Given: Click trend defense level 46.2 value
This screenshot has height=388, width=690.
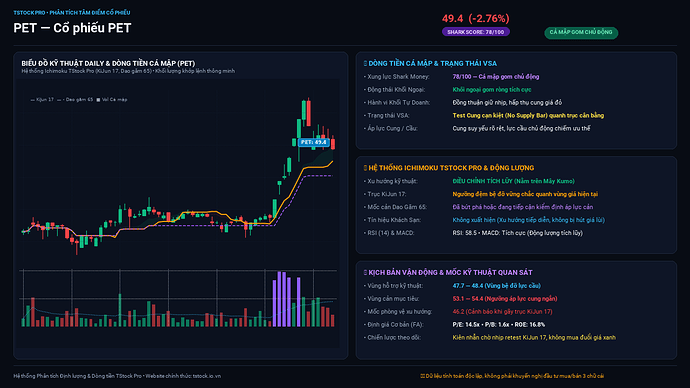Looking at the screenshot, I should 503,311.
